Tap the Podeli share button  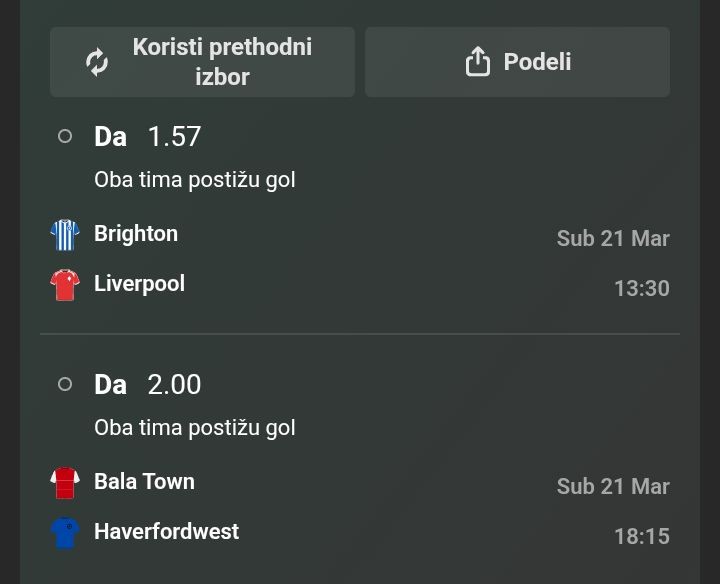(517, 62)
